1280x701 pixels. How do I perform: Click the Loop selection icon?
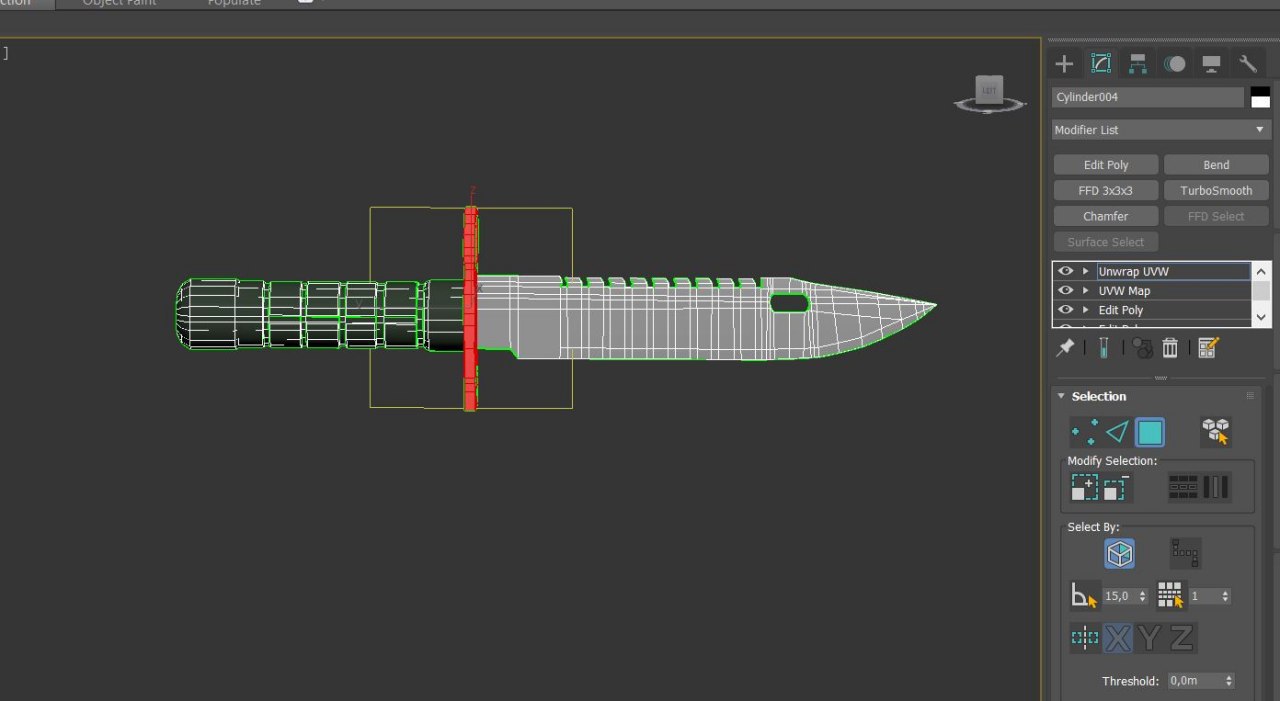(x=1183, y=487)
